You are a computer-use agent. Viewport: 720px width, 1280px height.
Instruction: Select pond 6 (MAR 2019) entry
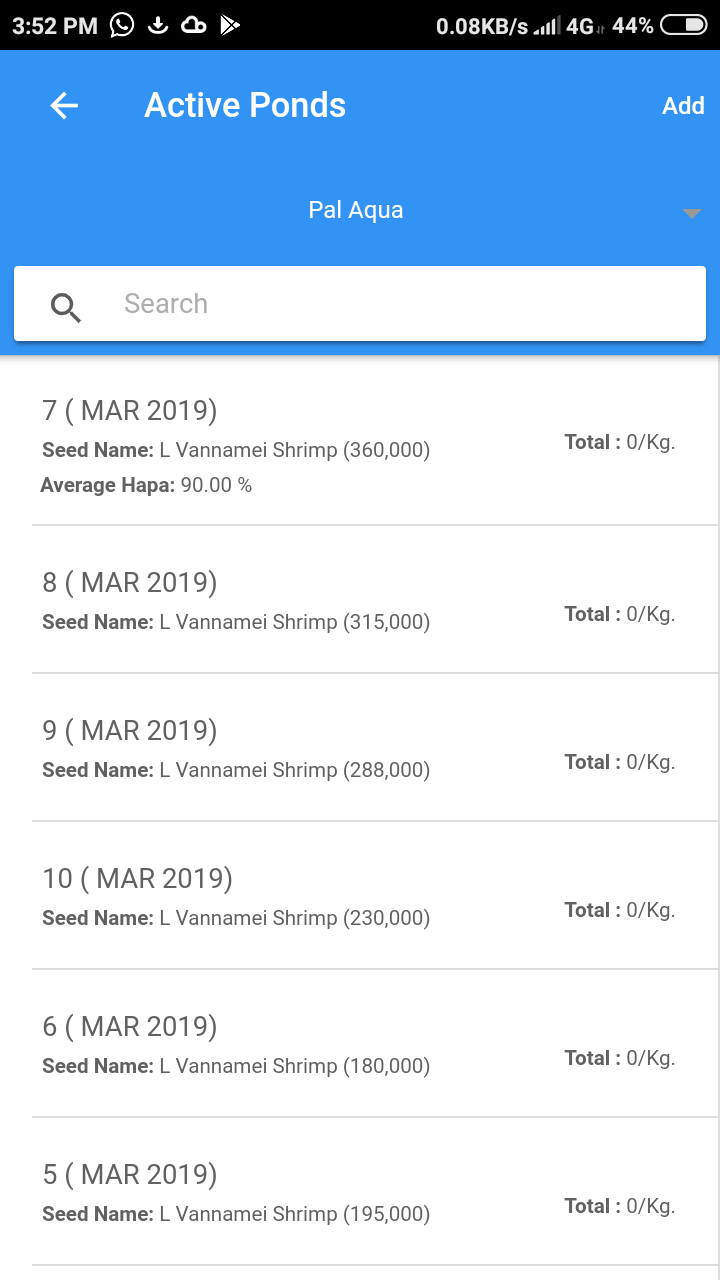[360, 1044]
